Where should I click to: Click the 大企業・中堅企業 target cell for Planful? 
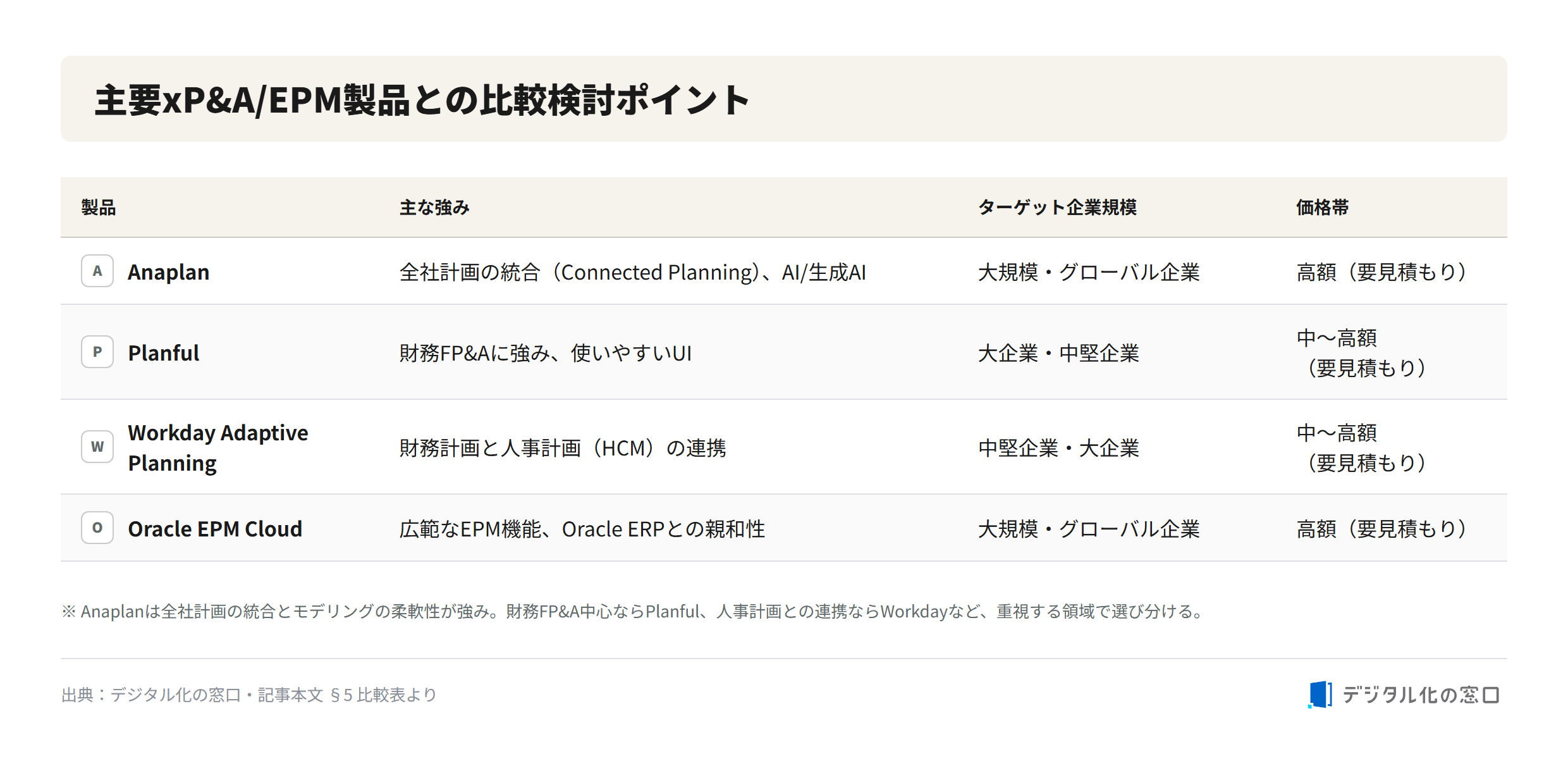(1058, 352)
